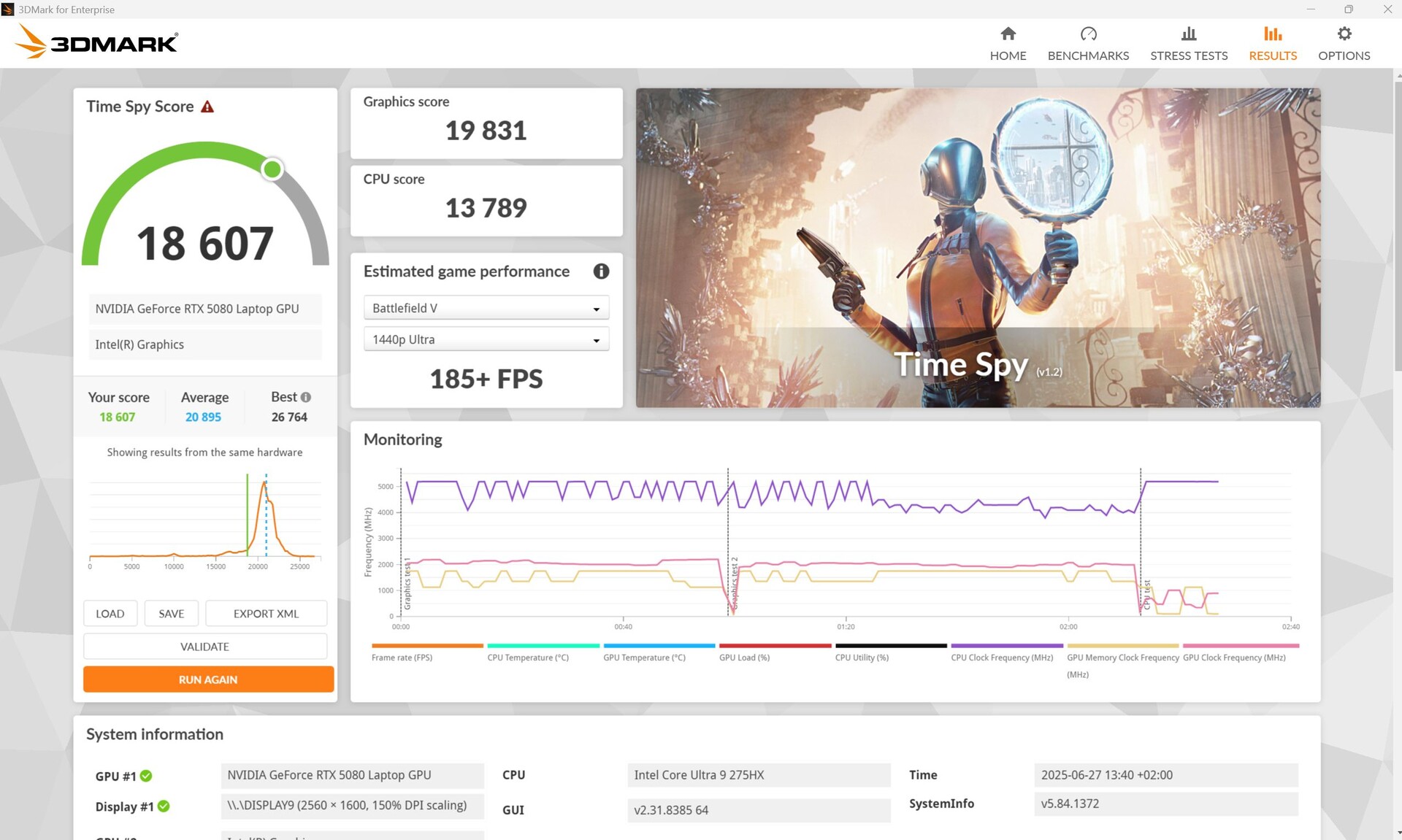Open the 1440p Ultra resolution dropdown
The width and height of the screenshot is (1402, 840).
[x=486, y=339]
